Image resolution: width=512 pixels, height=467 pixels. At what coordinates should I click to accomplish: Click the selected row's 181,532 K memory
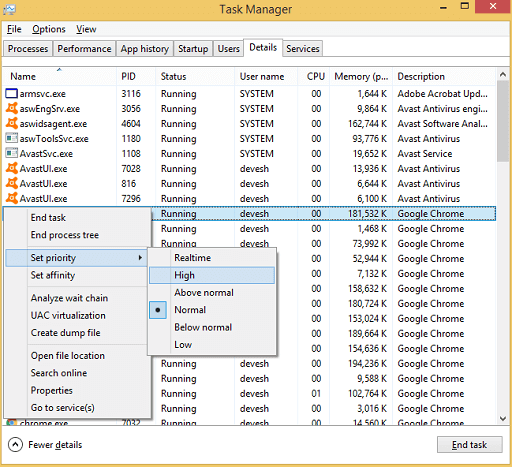tap(367, 213)
